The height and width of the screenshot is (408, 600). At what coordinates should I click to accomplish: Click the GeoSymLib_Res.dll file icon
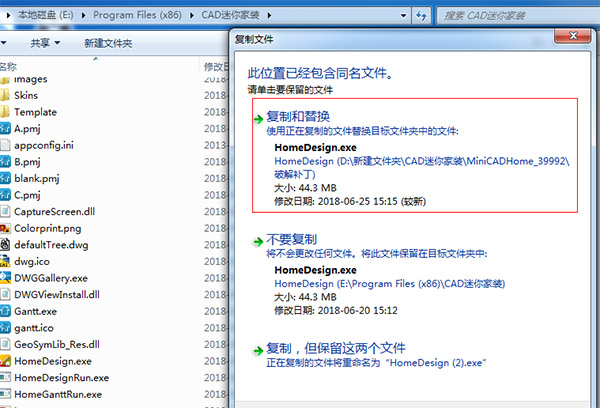(x=5, y=344)
